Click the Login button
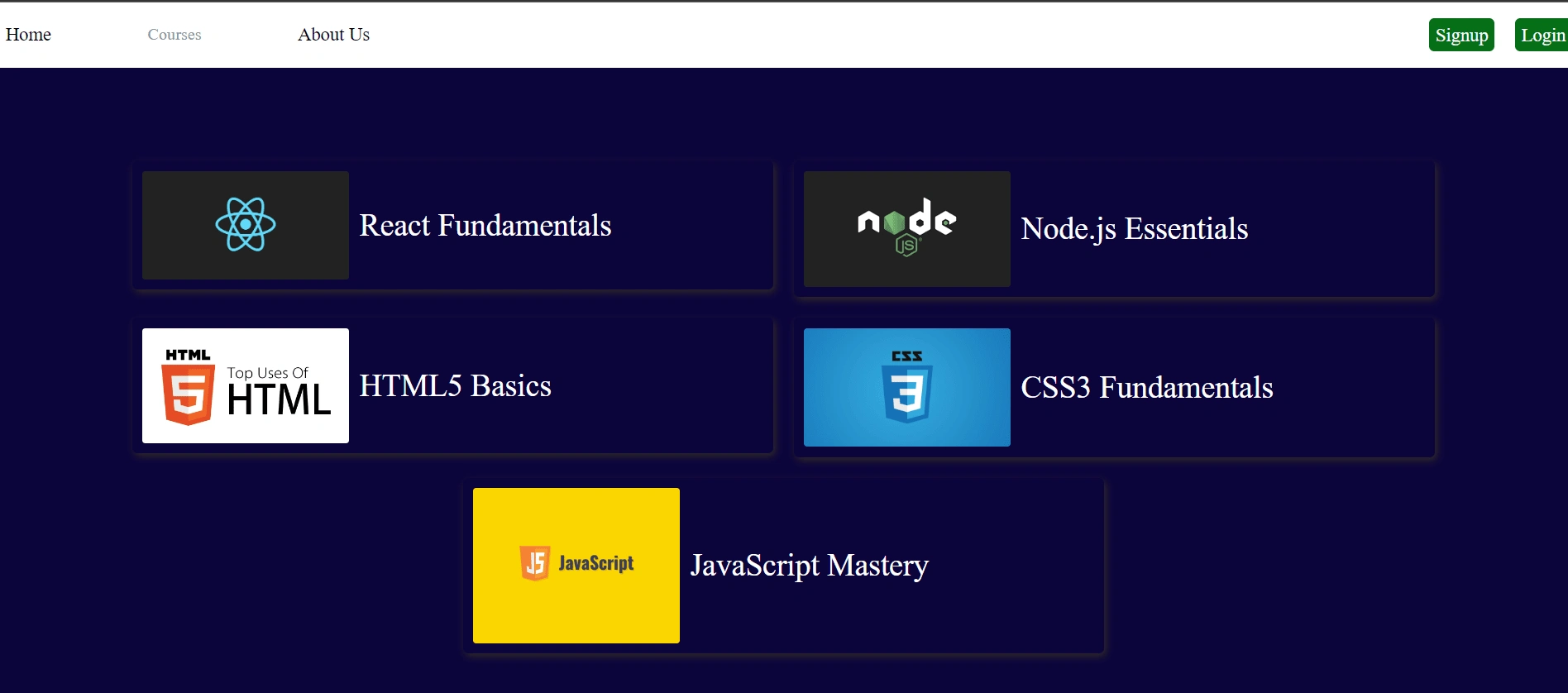The width and height of the screenshot is (1568, 693). click(1542, 35)
